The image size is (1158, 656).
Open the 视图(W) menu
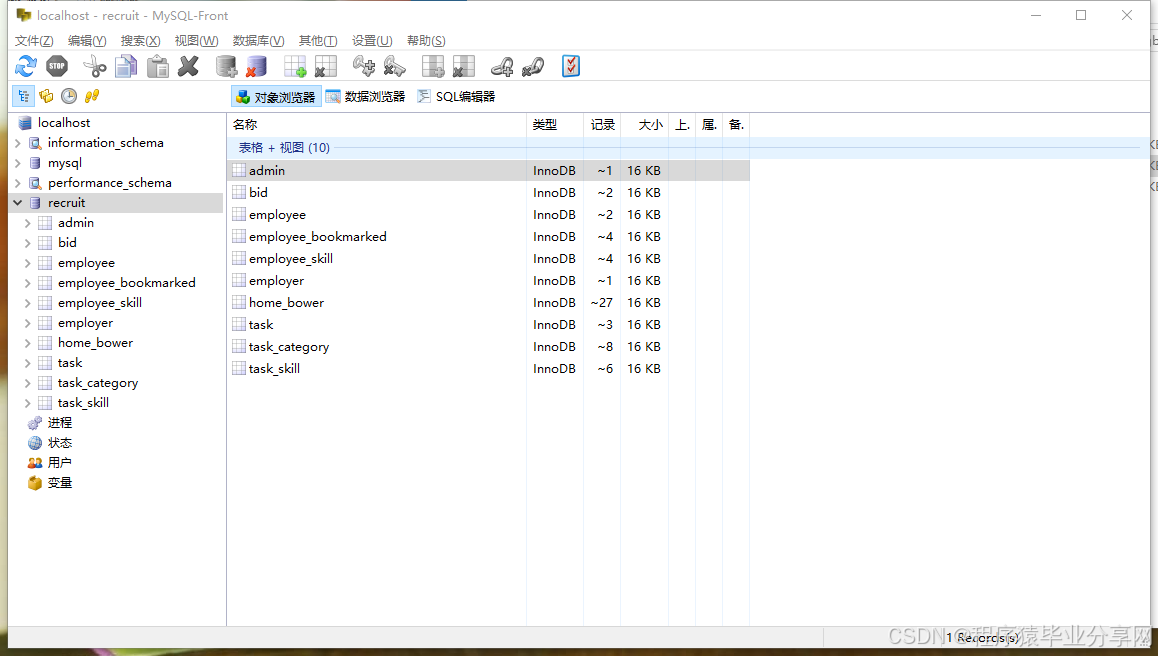click(x=196, y=41)
